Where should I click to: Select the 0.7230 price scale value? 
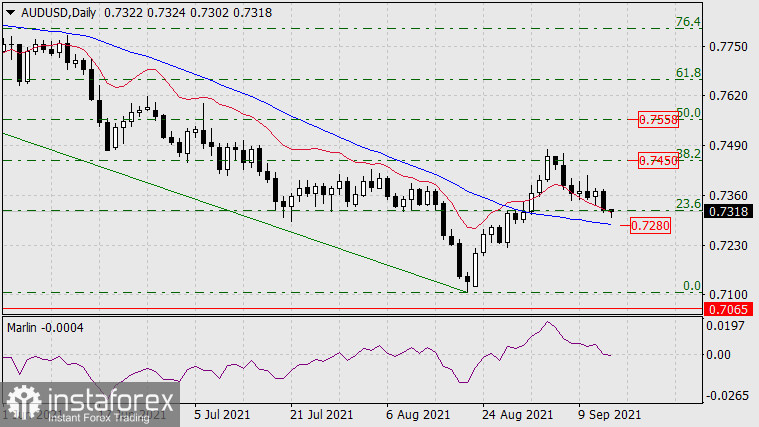728,245
